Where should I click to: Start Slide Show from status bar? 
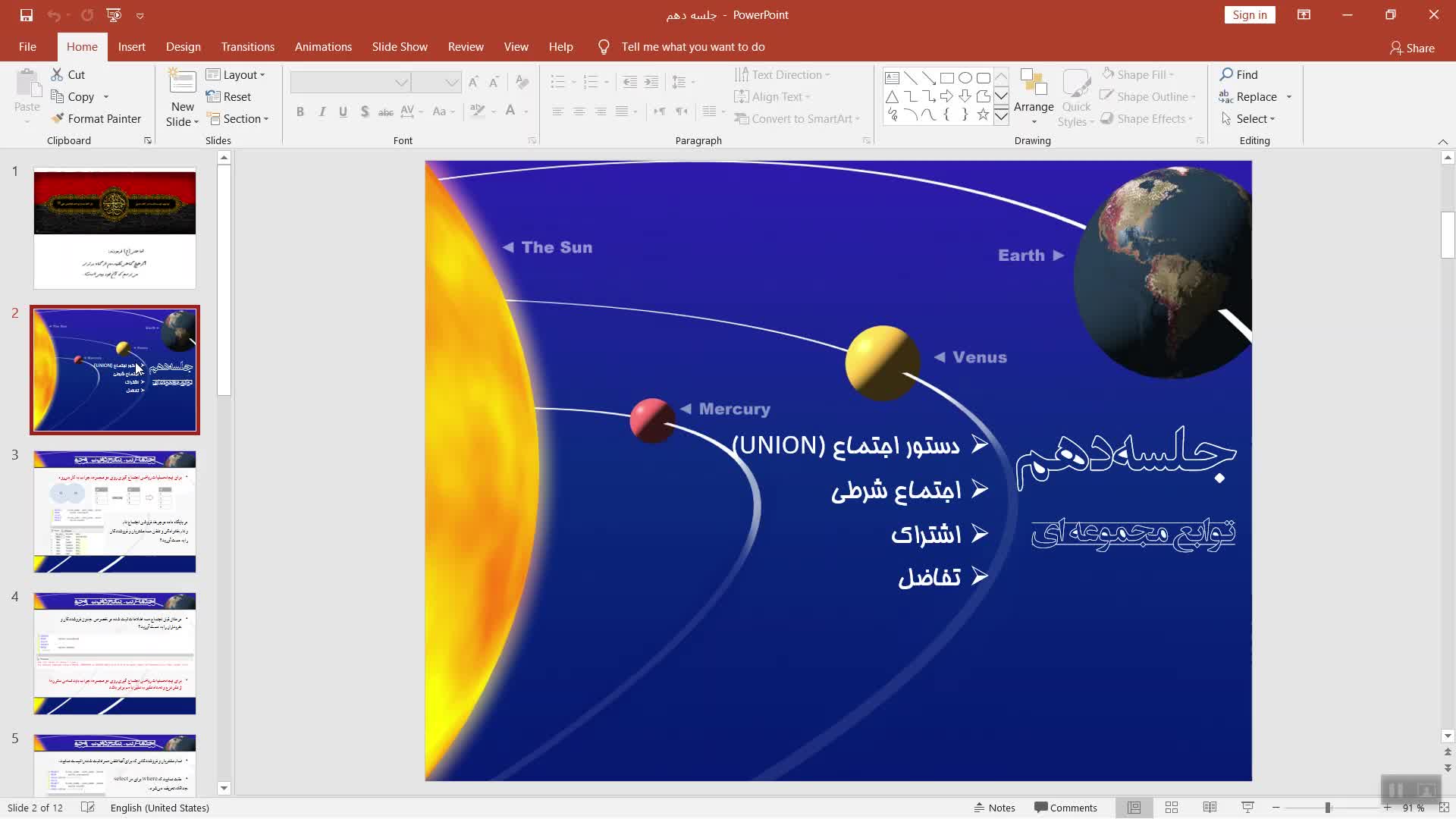[1247, 808]
